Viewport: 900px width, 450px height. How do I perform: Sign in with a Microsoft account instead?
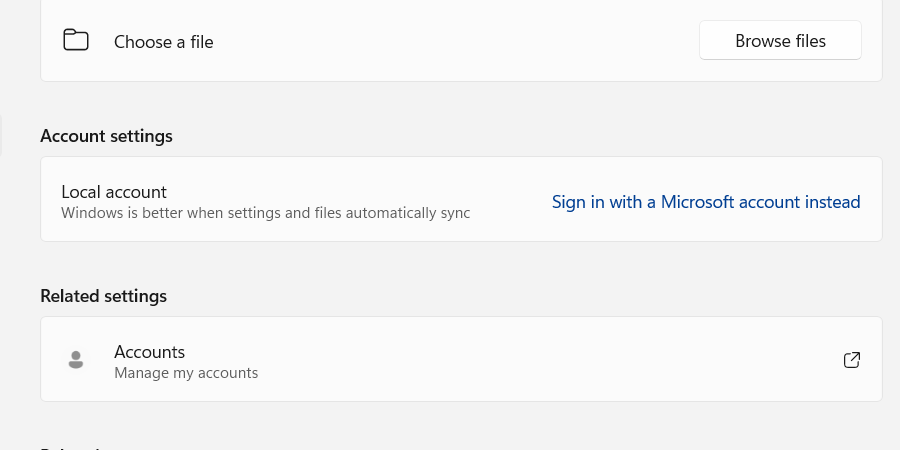click(x=705, y=202)
